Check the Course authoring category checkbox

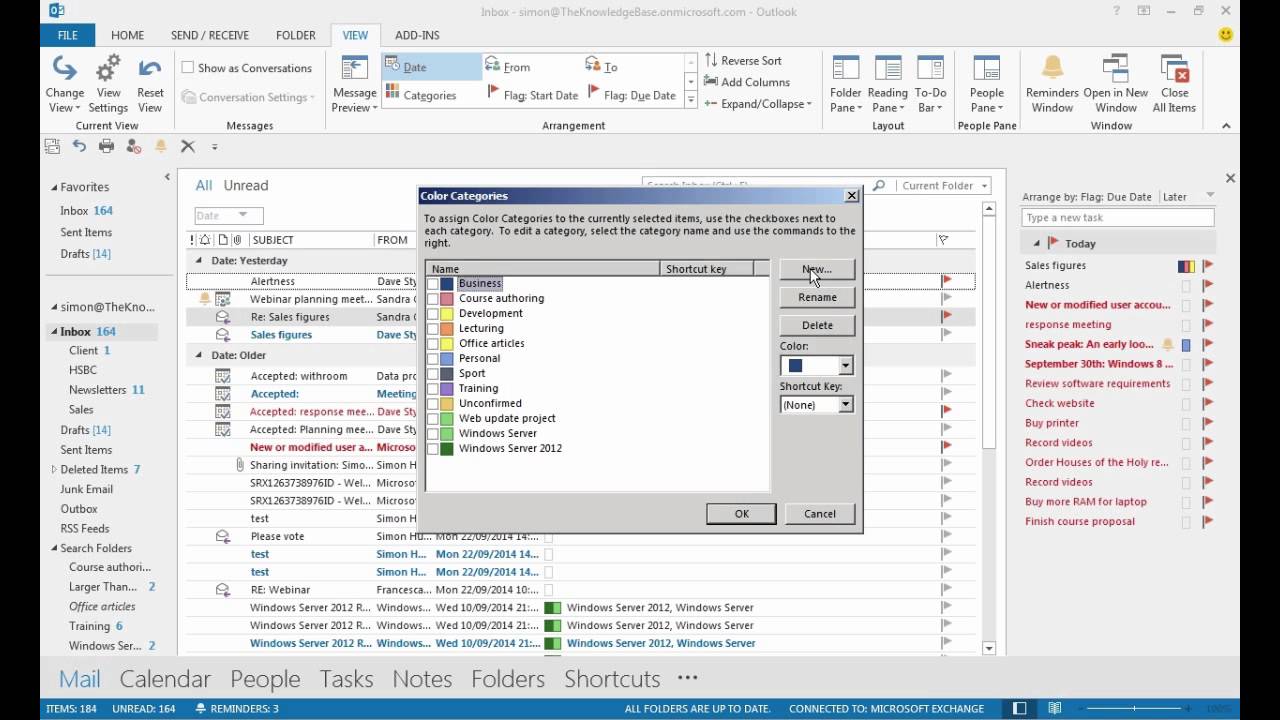(x=432, y=299)
